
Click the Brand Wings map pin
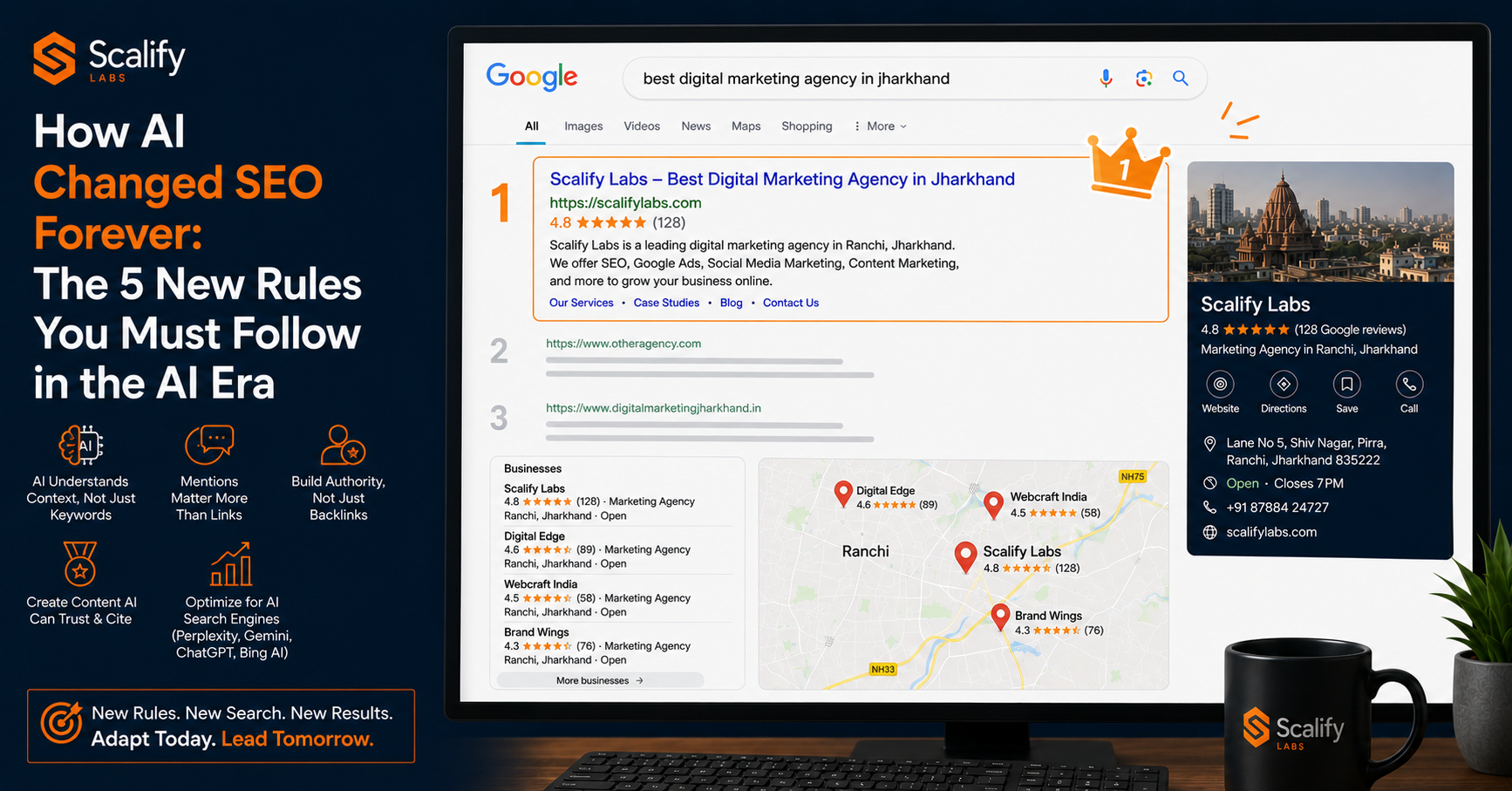(1000, 617)
